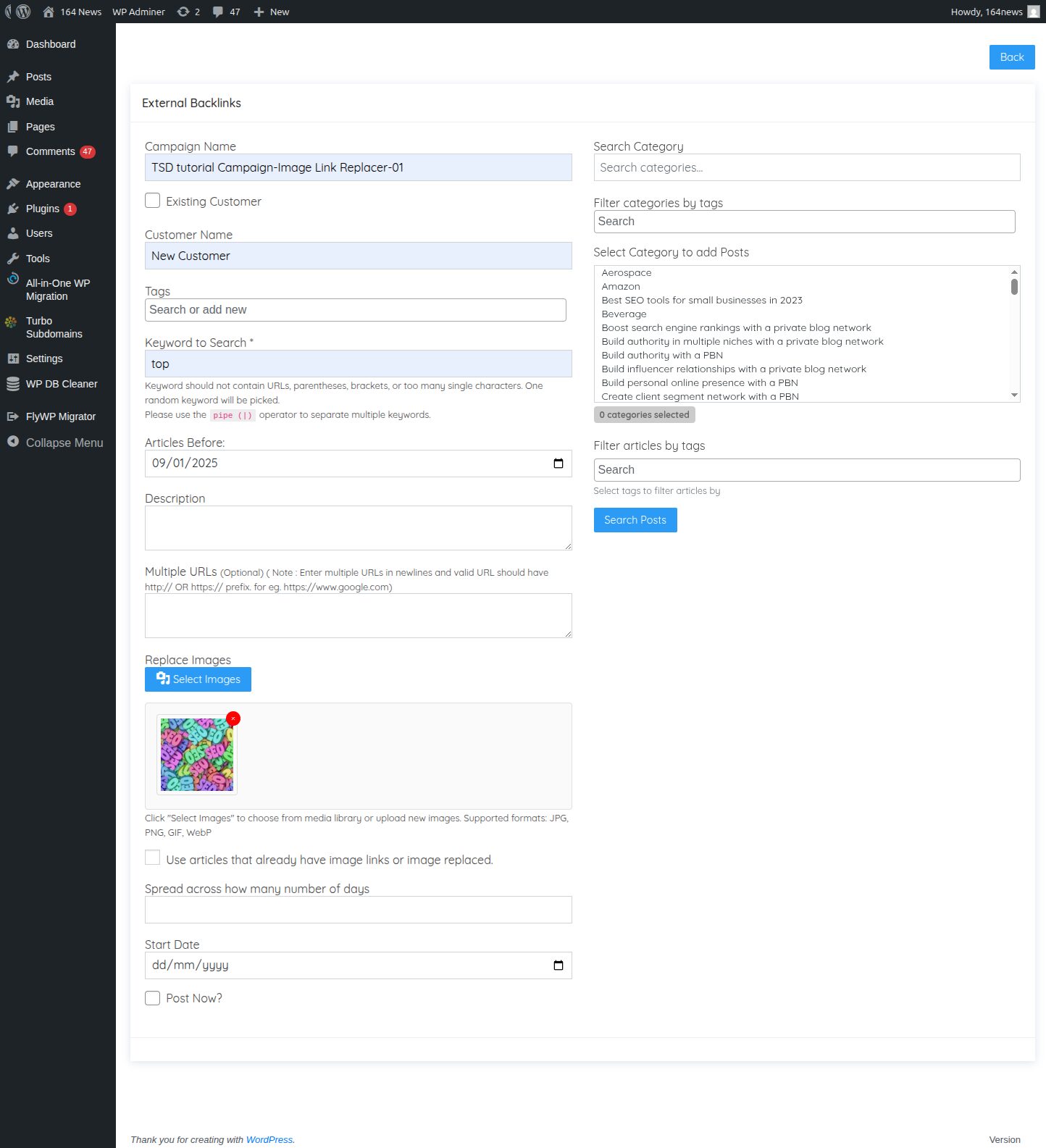The width and height of the screenshot is (1046, 1148).
Task: Open Start Date calendar picker
Action: point(558,965)
